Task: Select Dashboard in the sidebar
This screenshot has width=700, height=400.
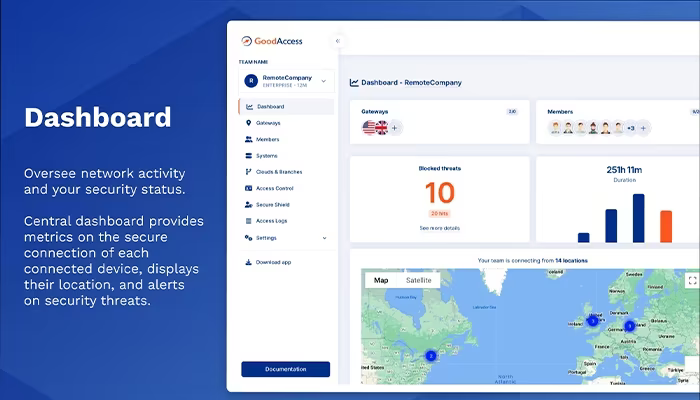Action: coord(286,107)
